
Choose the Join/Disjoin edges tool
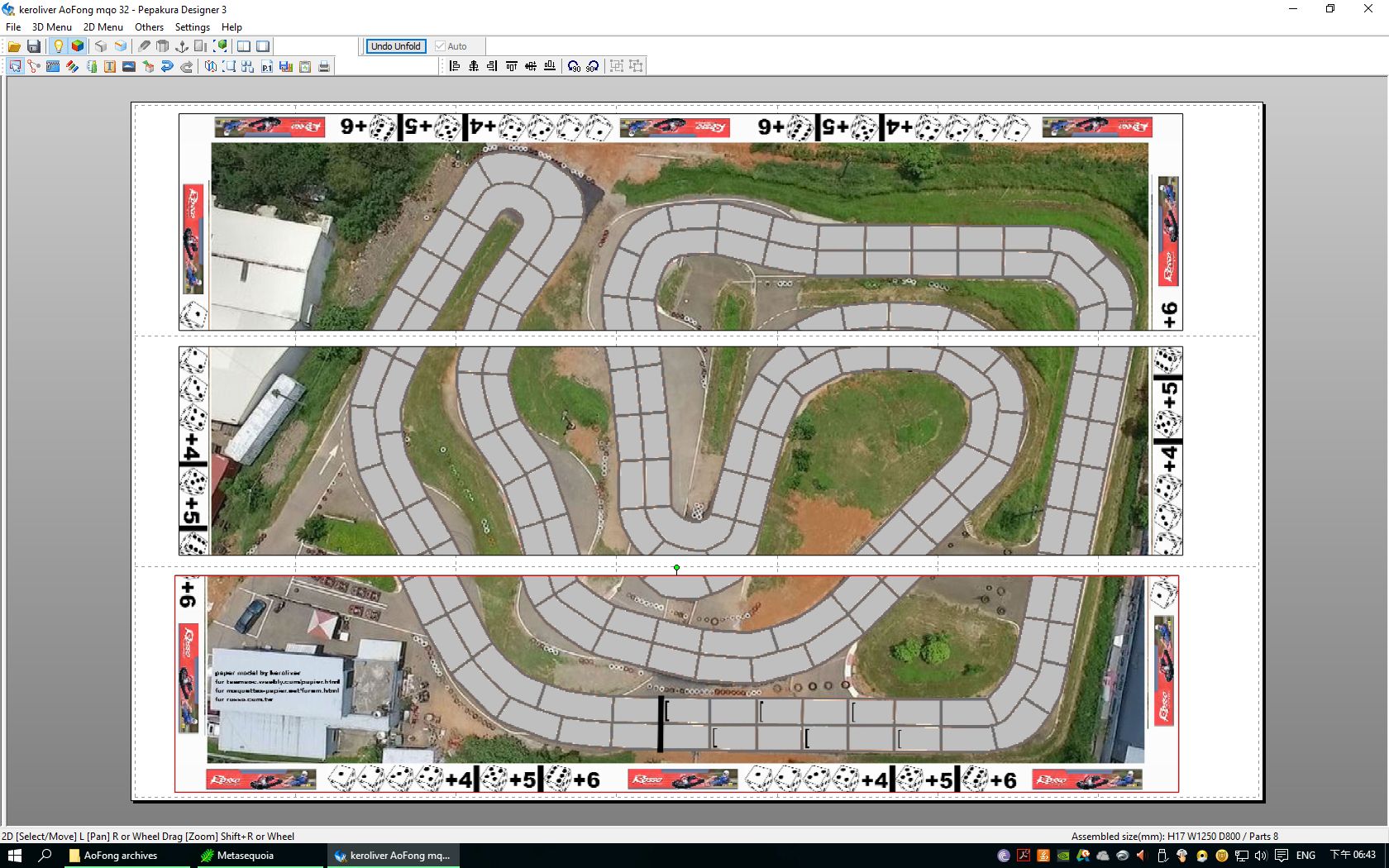pos(34,66)
